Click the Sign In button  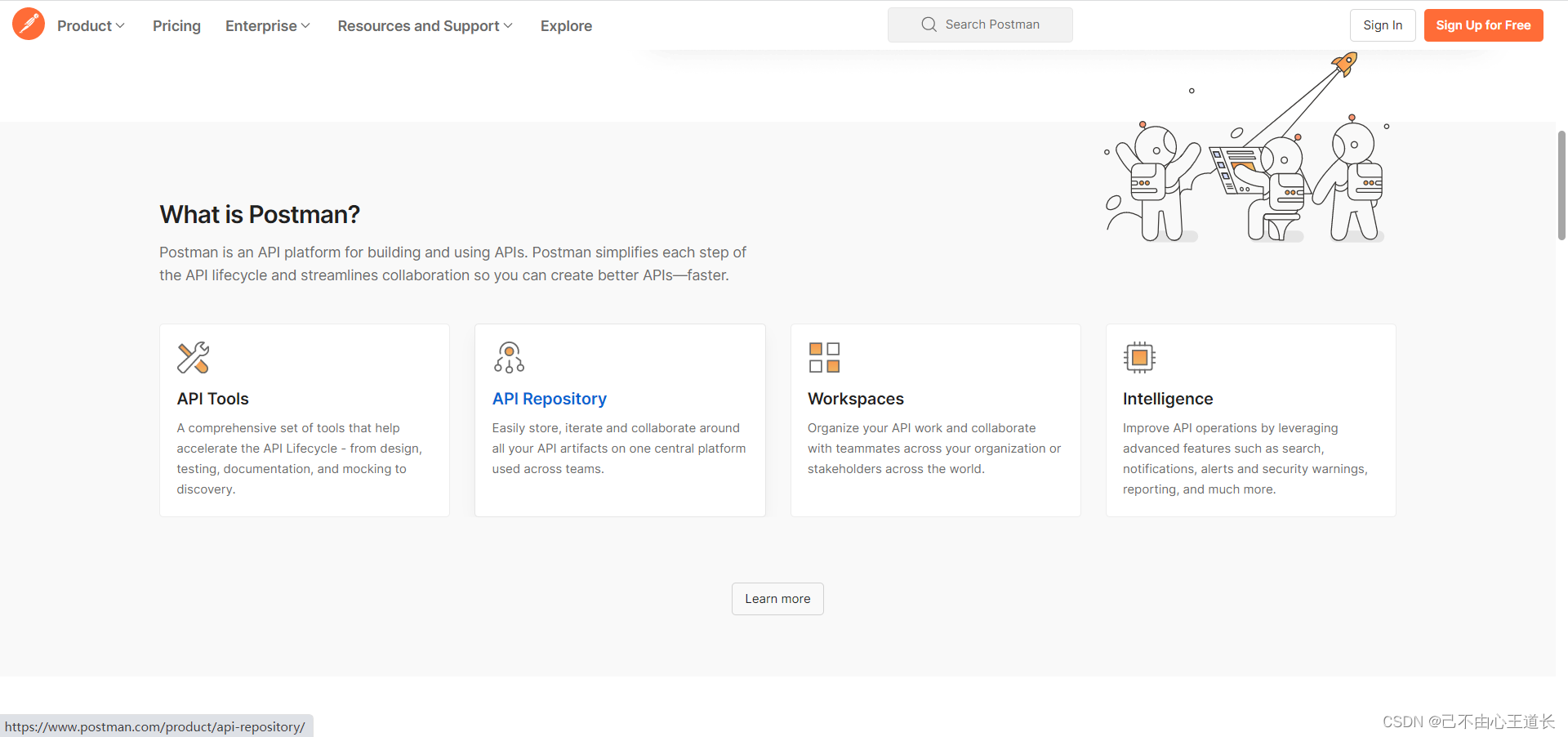1383,25
